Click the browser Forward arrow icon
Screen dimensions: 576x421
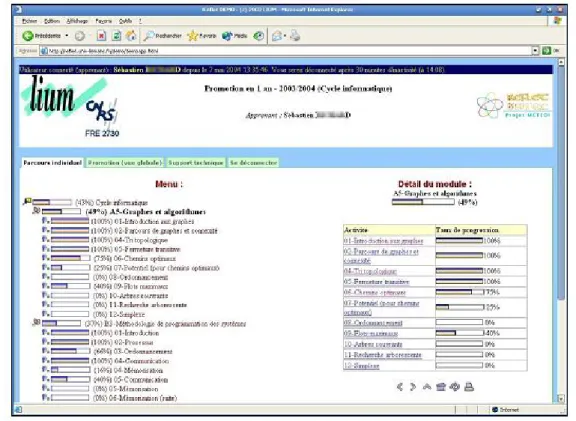pos(80,36)
